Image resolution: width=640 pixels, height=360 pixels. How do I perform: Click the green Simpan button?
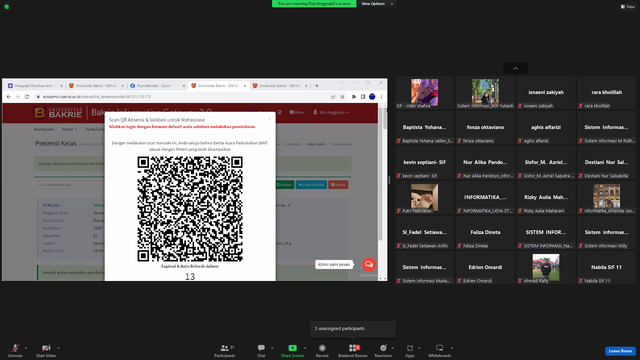click(284, 185)
